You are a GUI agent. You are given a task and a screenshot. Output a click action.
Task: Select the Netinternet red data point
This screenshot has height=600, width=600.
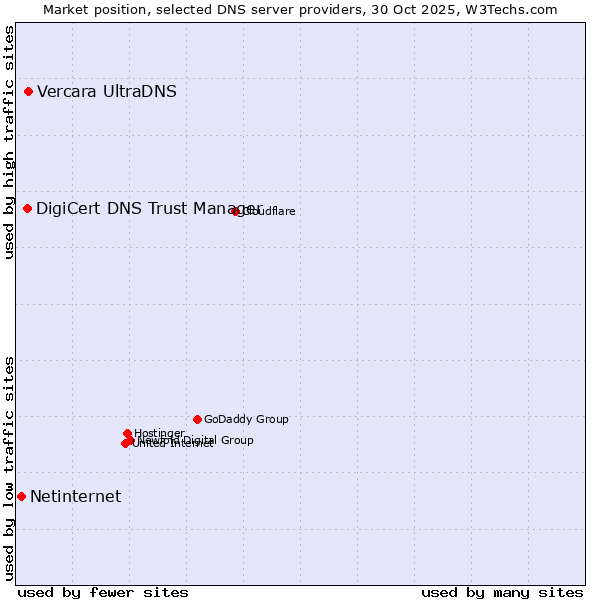[21, 496]
